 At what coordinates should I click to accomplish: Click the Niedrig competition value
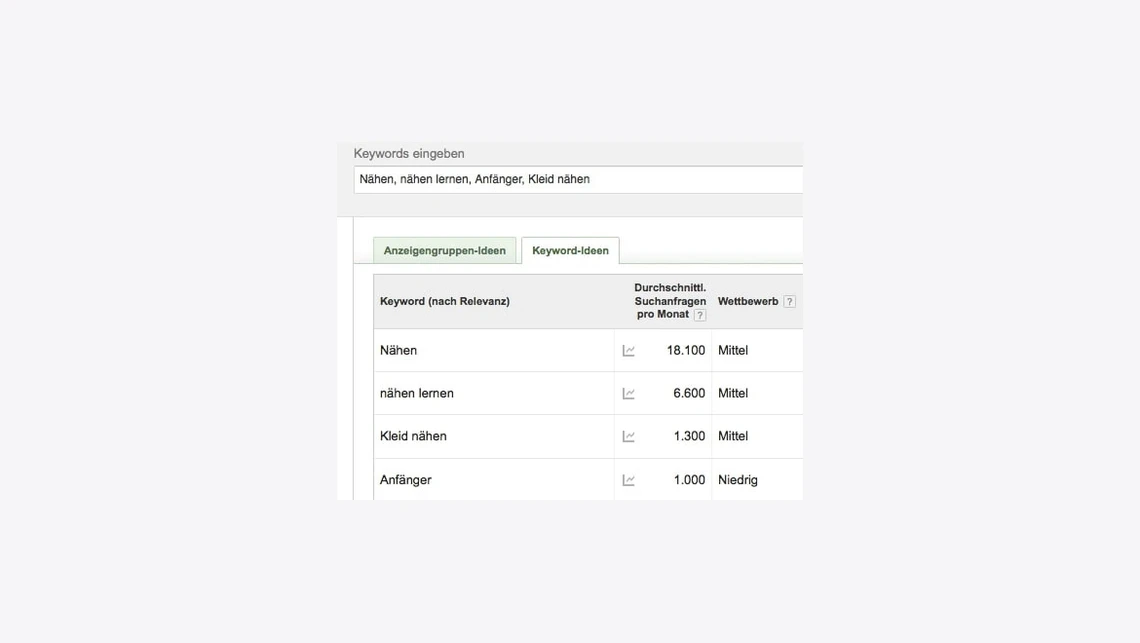738,481
